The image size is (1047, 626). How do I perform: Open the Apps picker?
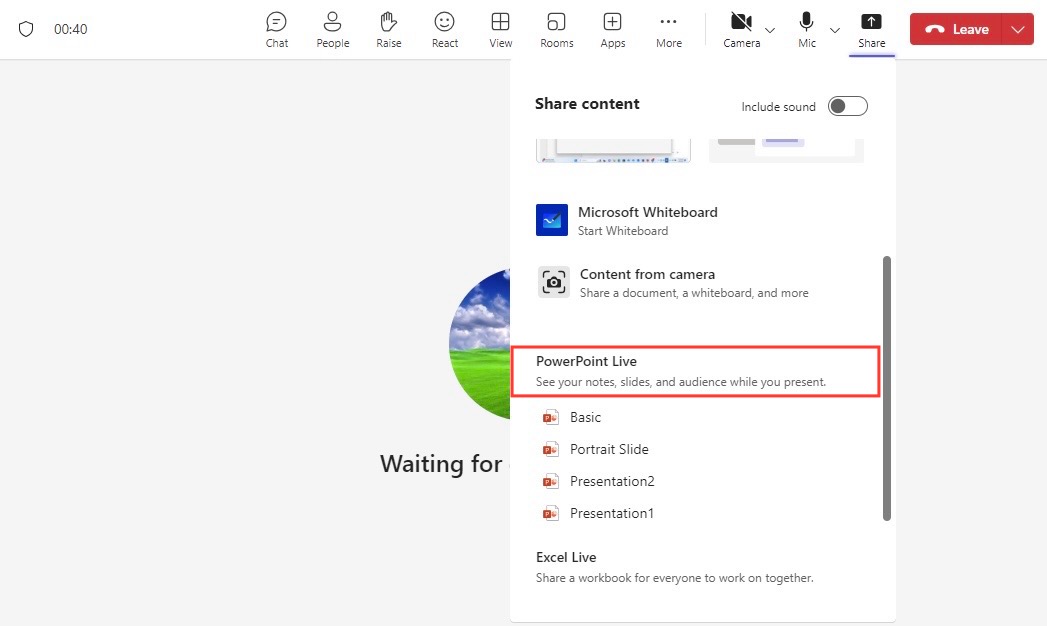(x=612, y=30)
